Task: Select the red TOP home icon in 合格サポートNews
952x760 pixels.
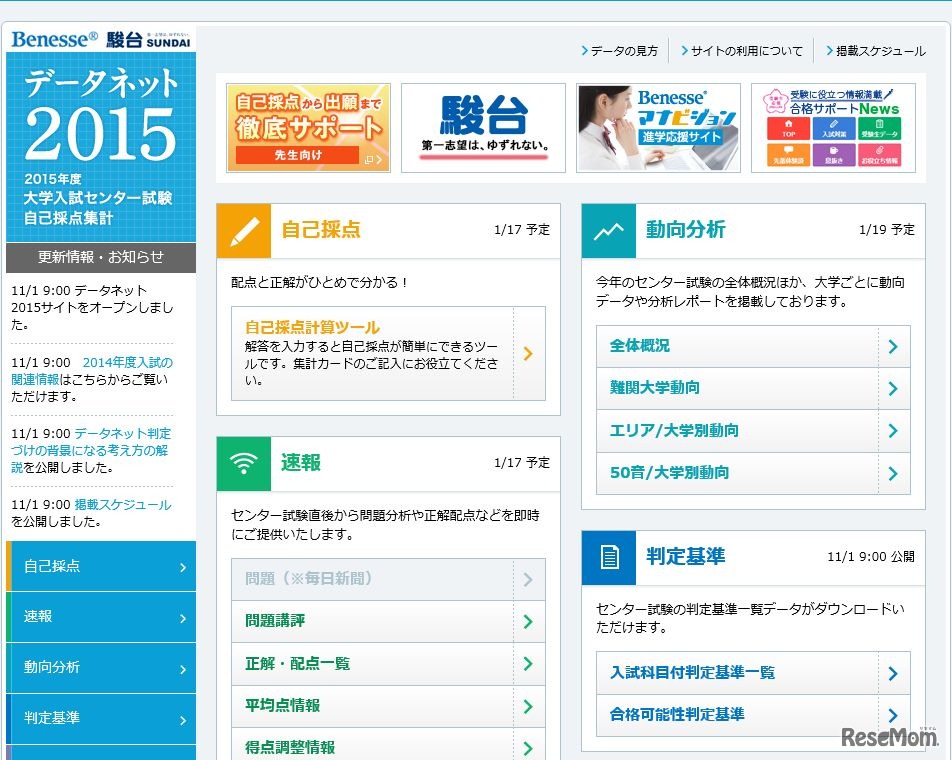Action: [x=788, y=124]
